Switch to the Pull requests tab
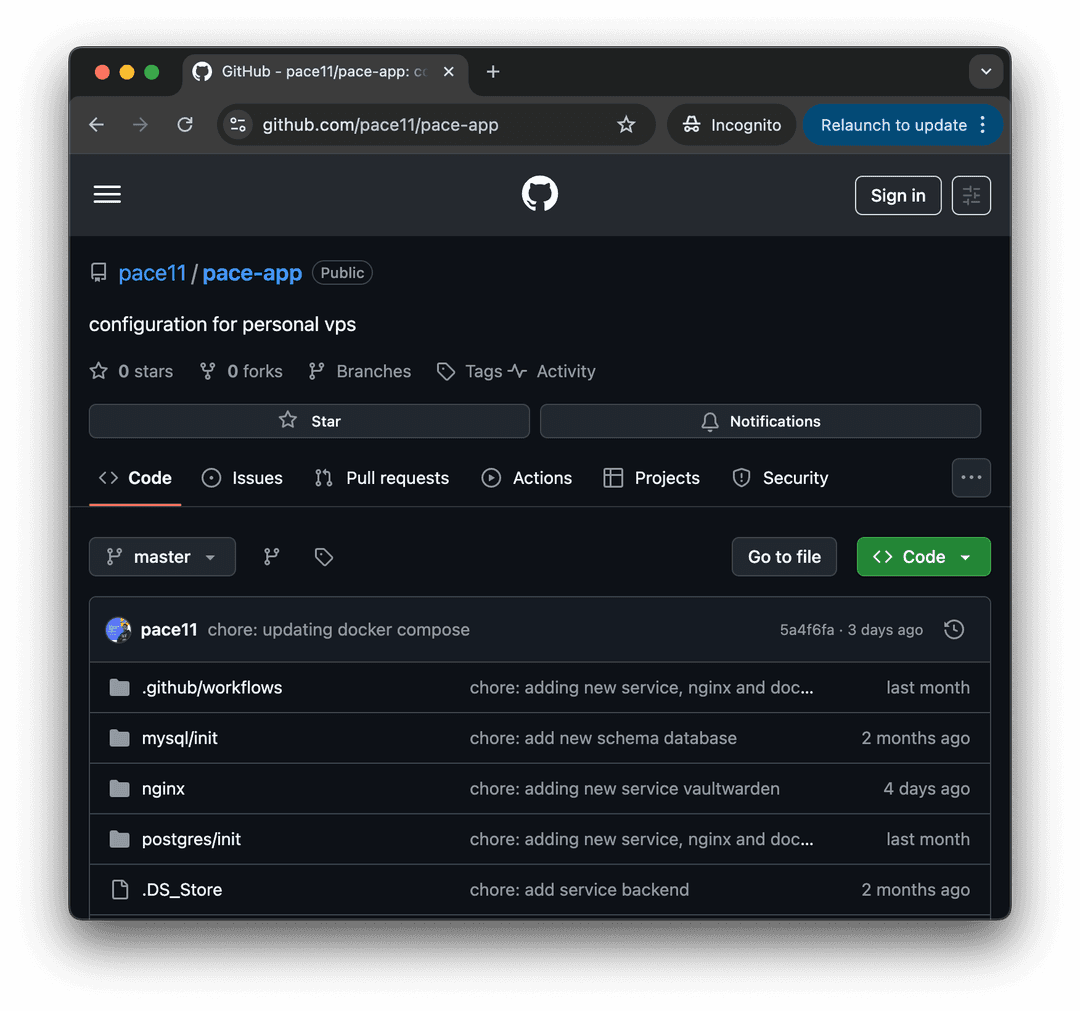The height and width of the screenshot is (1011, 1080). pos(381,478)
